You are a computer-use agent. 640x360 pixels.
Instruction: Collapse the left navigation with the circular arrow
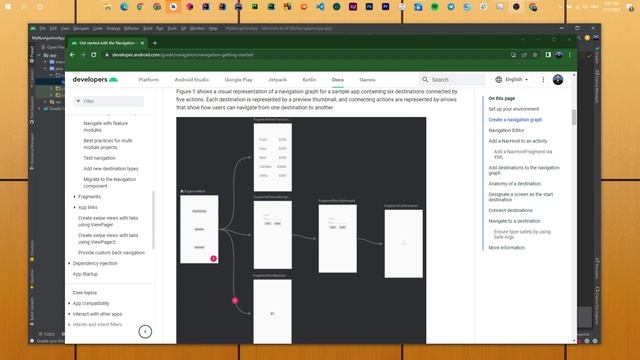(x=145, y=331)
